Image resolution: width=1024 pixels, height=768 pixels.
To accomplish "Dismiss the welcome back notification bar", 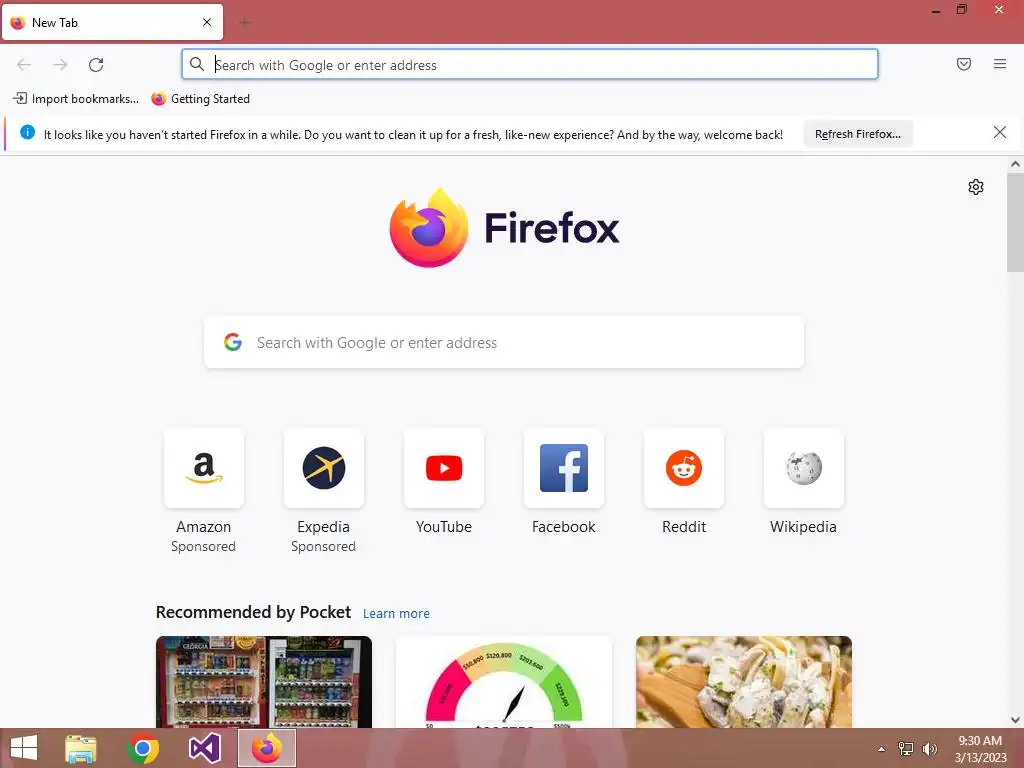I will 999,133.
